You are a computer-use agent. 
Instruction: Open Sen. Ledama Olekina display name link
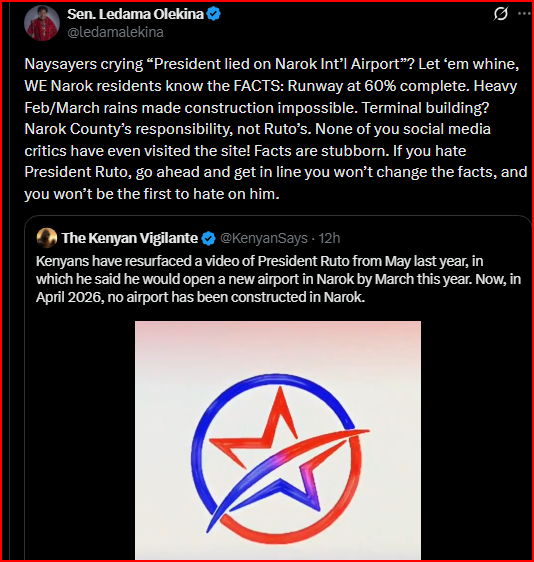click(x=135, y=14)
